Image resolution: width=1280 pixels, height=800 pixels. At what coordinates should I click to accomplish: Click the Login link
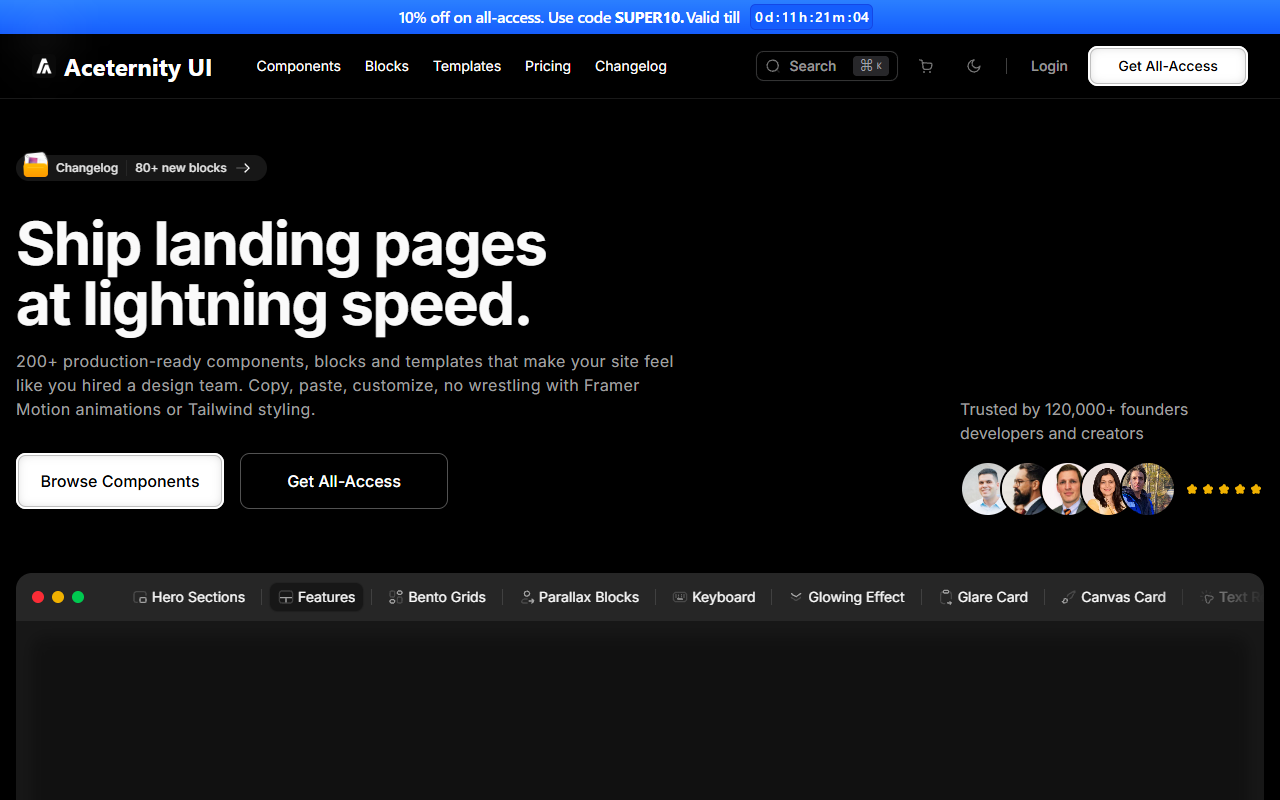[x=1049, y=66]
